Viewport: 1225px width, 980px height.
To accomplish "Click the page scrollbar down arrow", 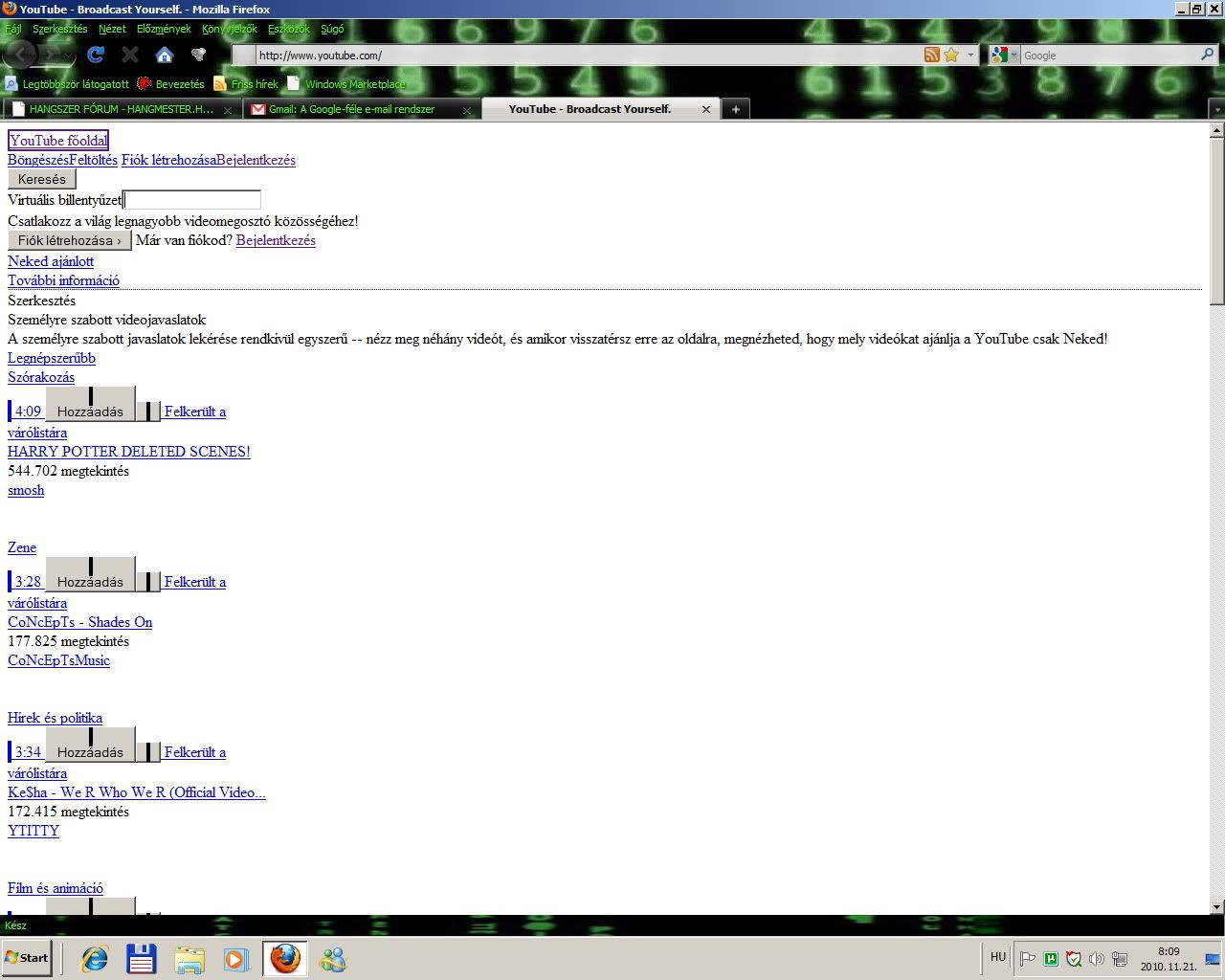I will (x=1216, y=906).
